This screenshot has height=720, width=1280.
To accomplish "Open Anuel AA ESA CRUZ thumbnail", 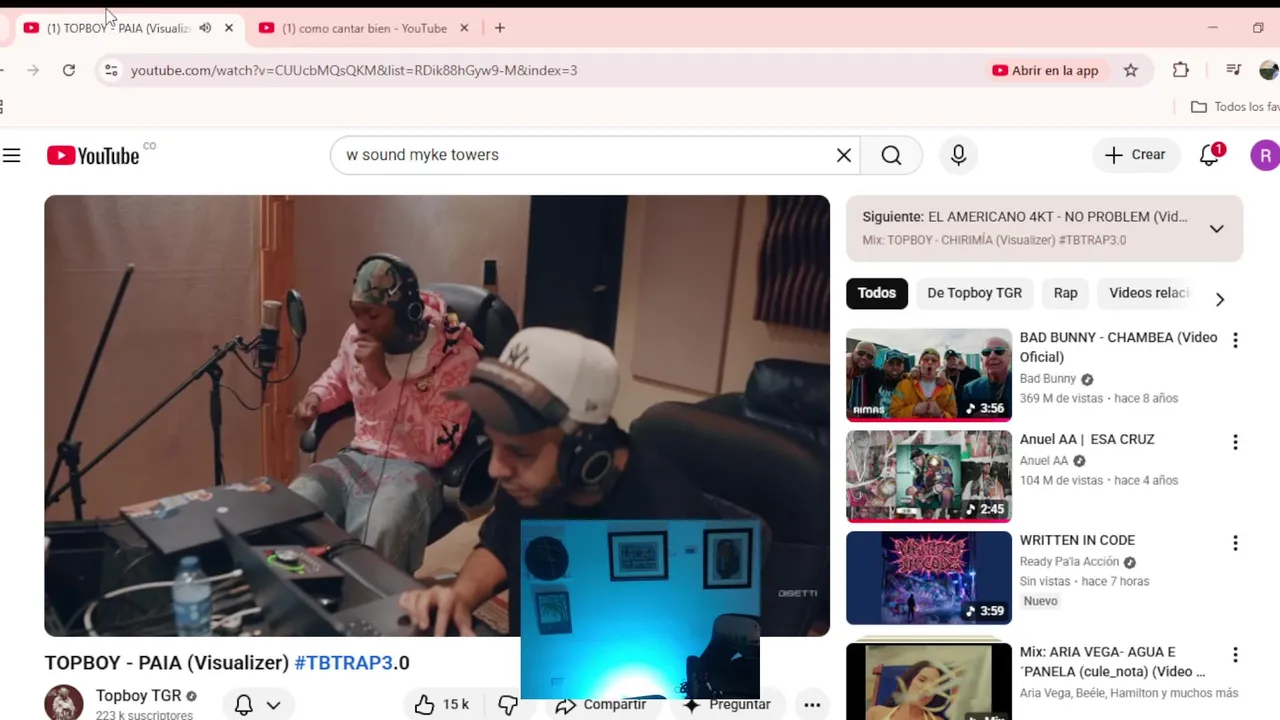I will (x=929, y=476).
